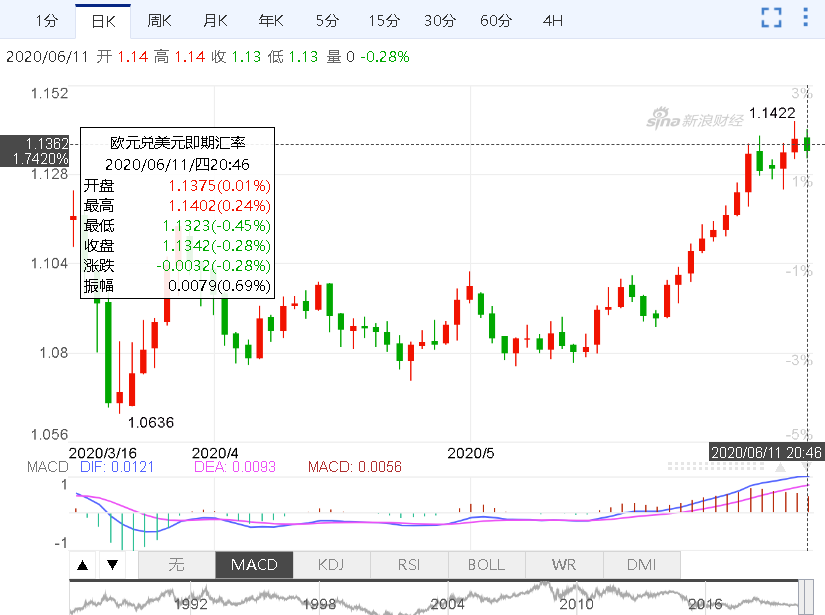Click the DEA: 0.0093 value
Image resolution: width=825 pixels, height=615 pixels.
pos(235,467)
